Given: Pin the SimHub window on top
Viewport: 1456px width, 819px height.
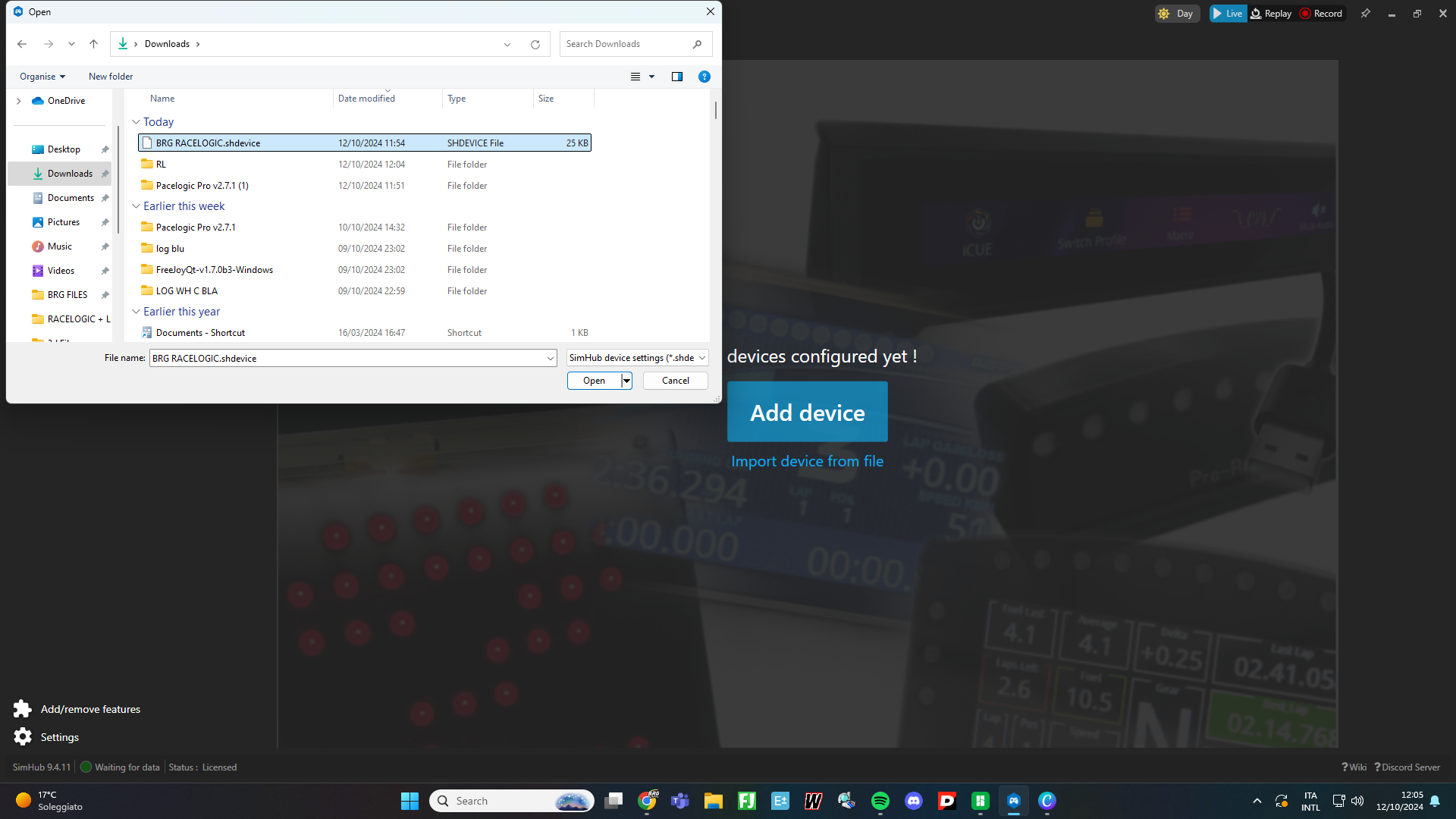Looking at the screenshot, I should coord(1366,14).
